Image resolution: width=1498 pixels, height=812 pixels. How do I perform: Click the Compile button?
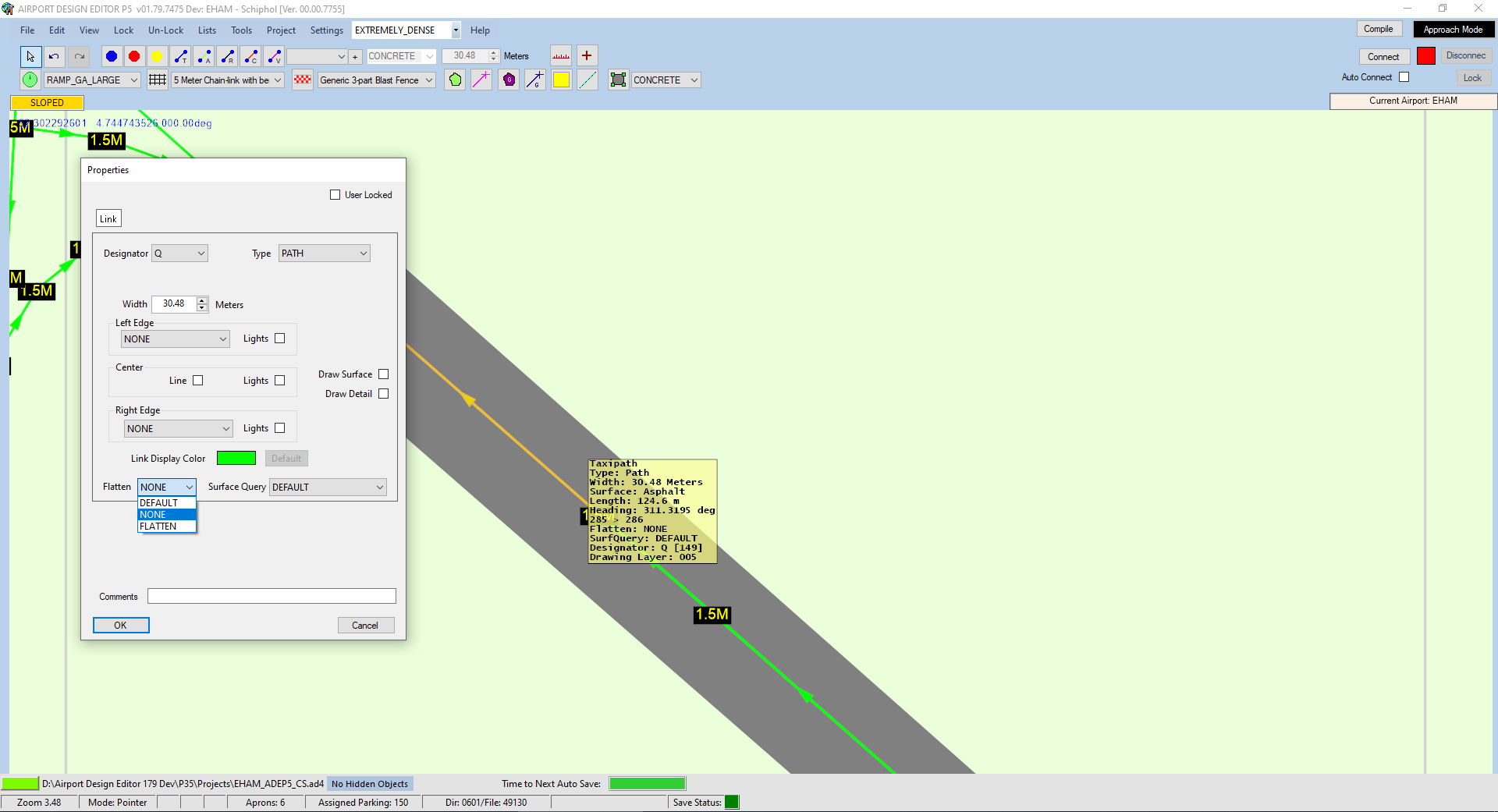click(1378, 29)
